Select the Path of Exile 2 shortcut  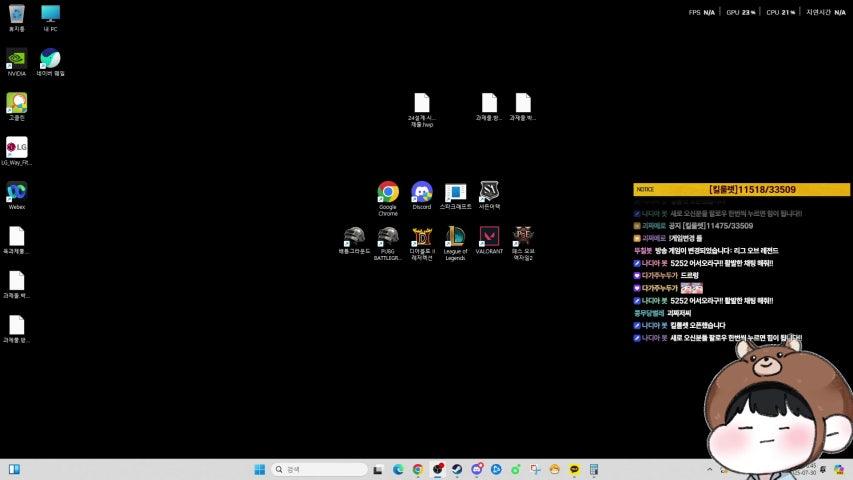[x=523, y=243]
